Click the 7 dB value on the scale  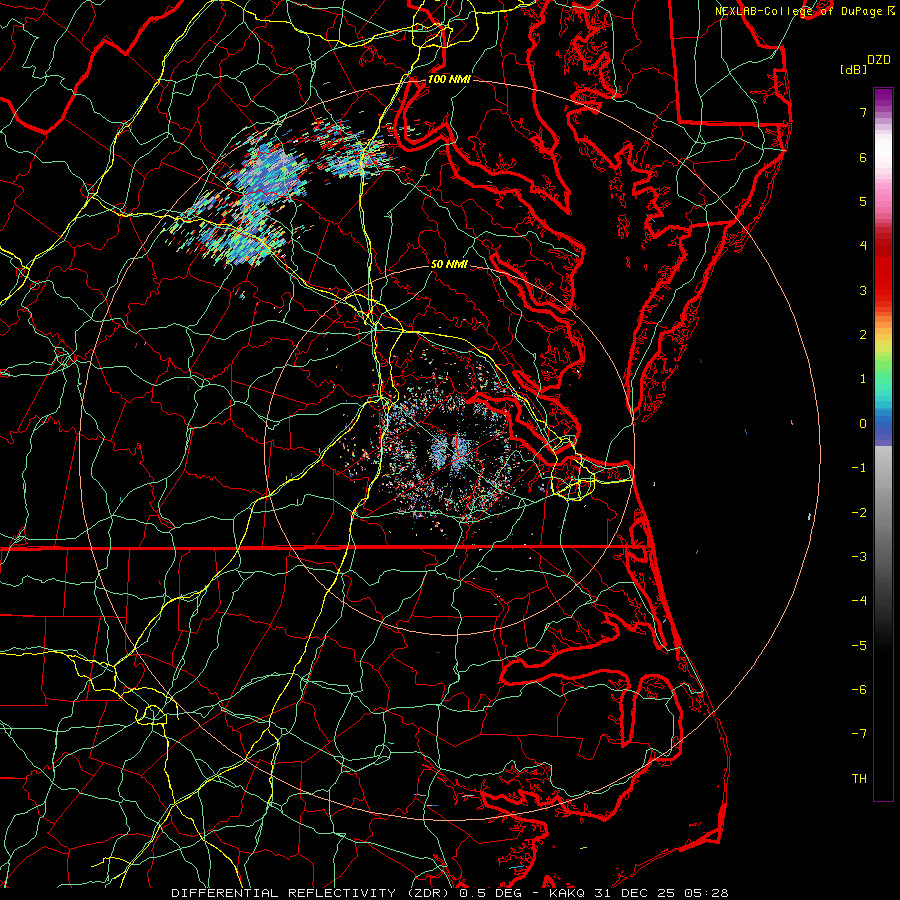click(863, 112)
